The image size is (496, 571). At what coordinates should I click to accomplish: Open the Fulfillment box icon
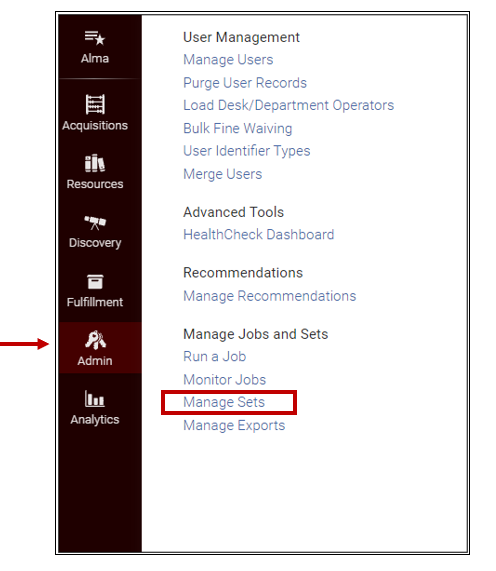pyautogui.click(x=95, y=281)
